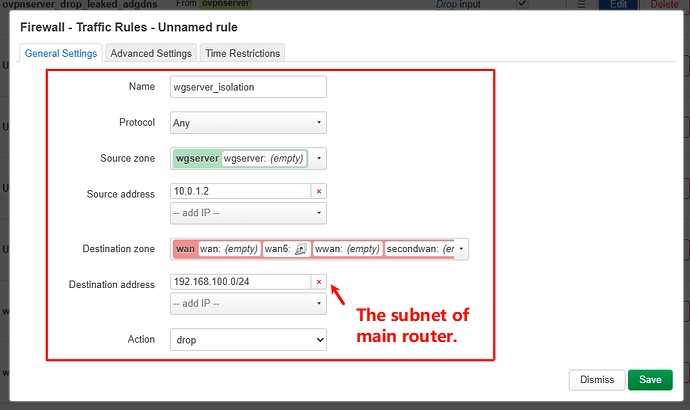Screen dimensions: 690x410
Task: Open add IP dropdown under Destination address
Action: [x=249, y=304]
